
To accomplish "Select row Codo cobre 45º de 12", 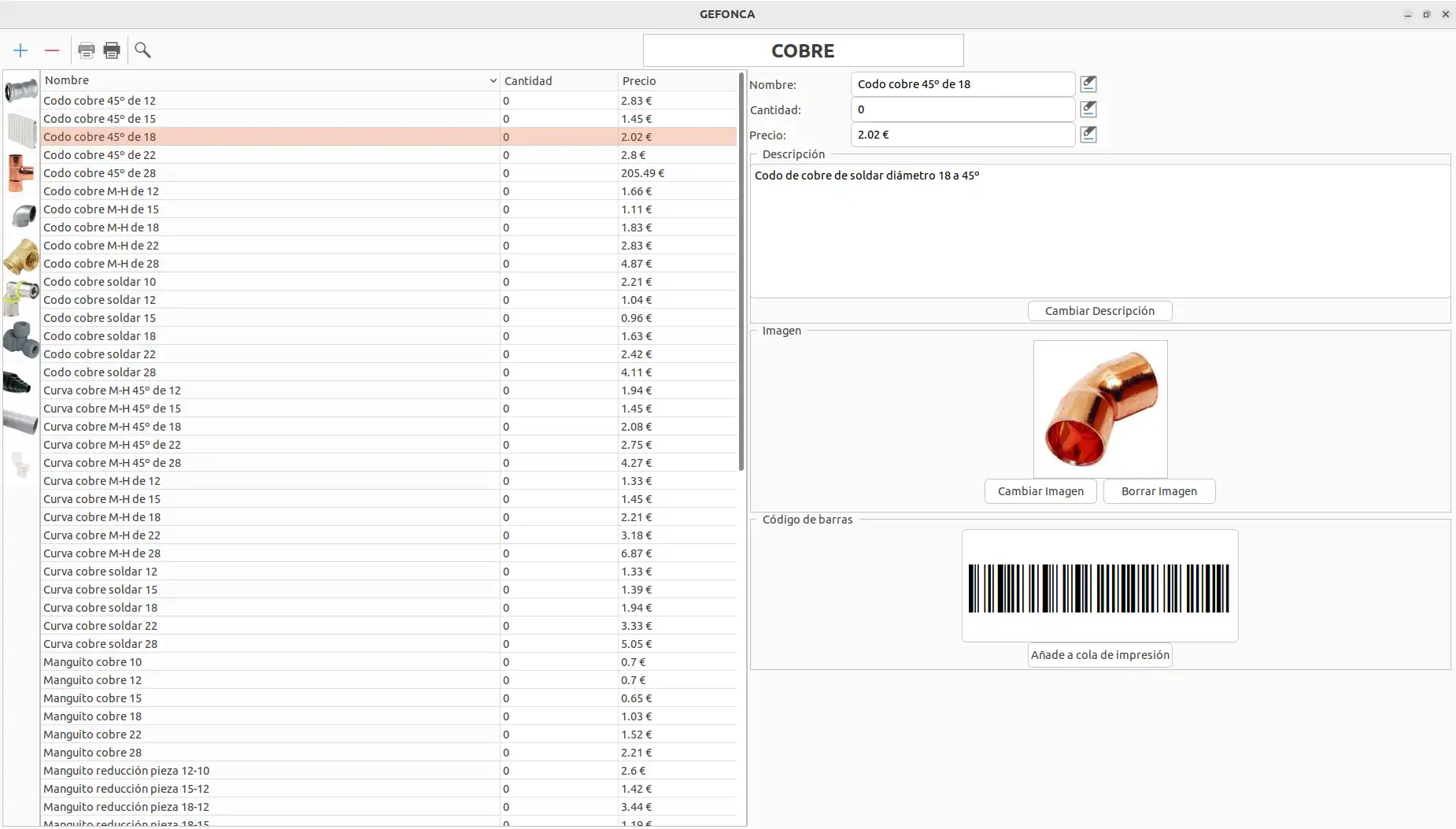I will 389,101.
